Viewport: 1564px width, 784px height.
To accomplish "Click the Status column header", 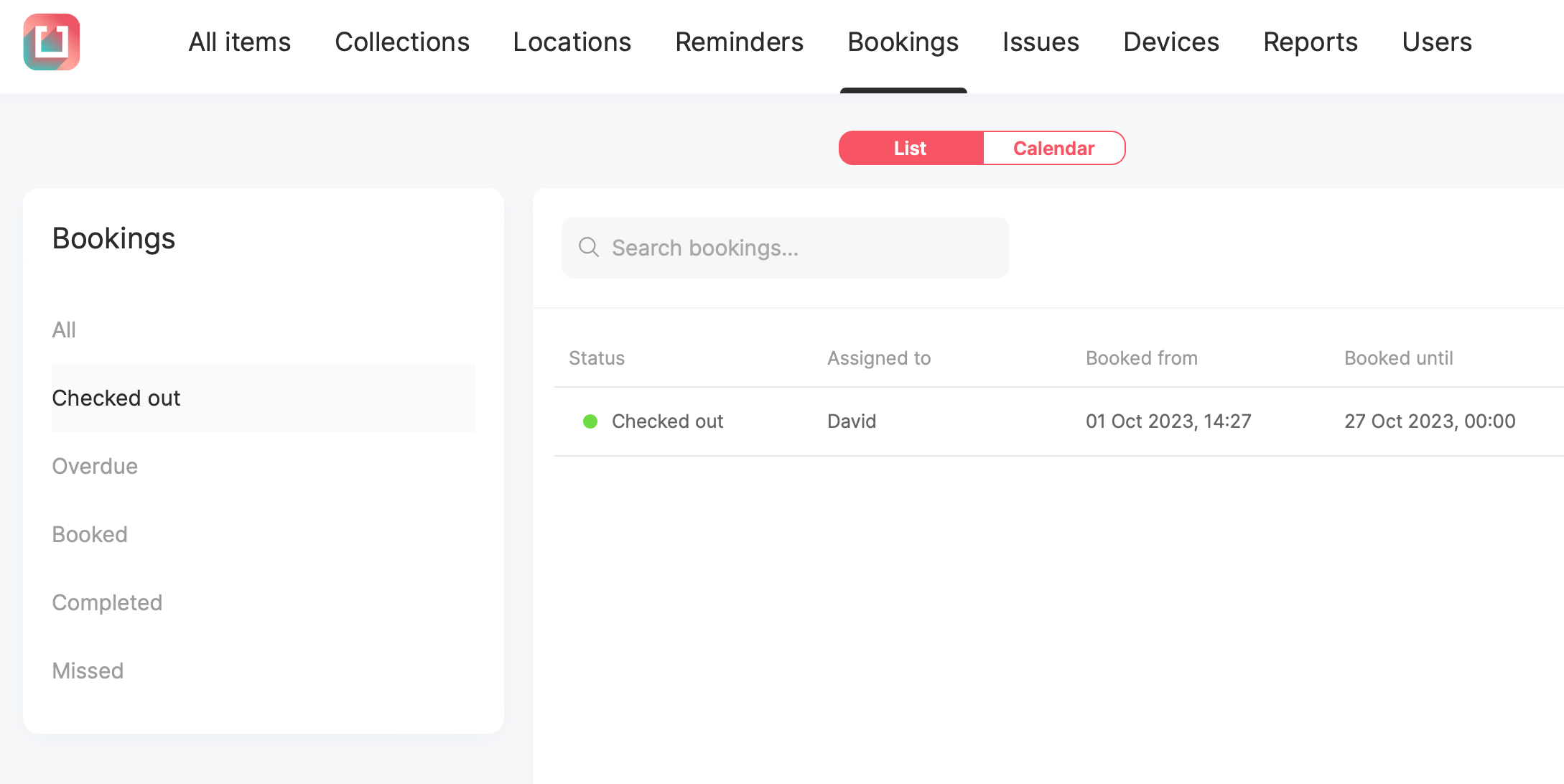I will coord(597,358).
